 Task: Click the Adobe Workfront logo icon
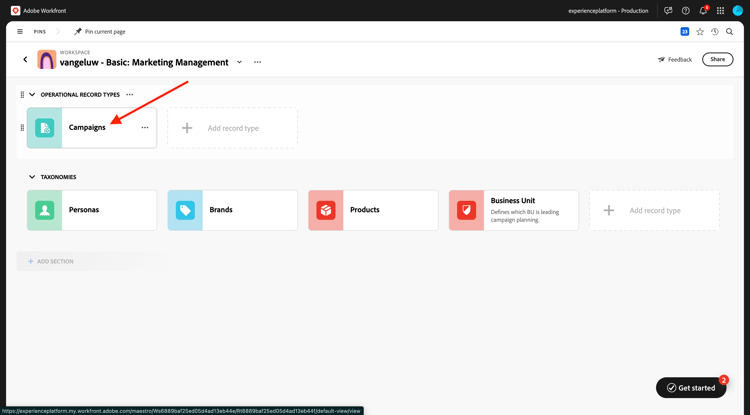pos(15,11)
